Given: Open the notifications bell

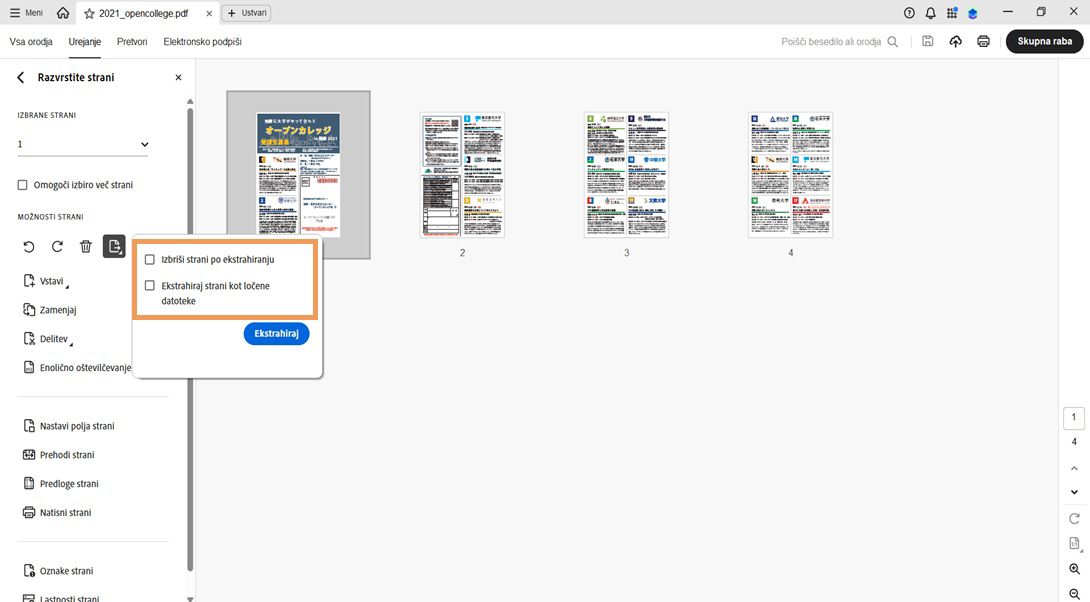Looking at the screenshot, I should (x=930, y=13).
